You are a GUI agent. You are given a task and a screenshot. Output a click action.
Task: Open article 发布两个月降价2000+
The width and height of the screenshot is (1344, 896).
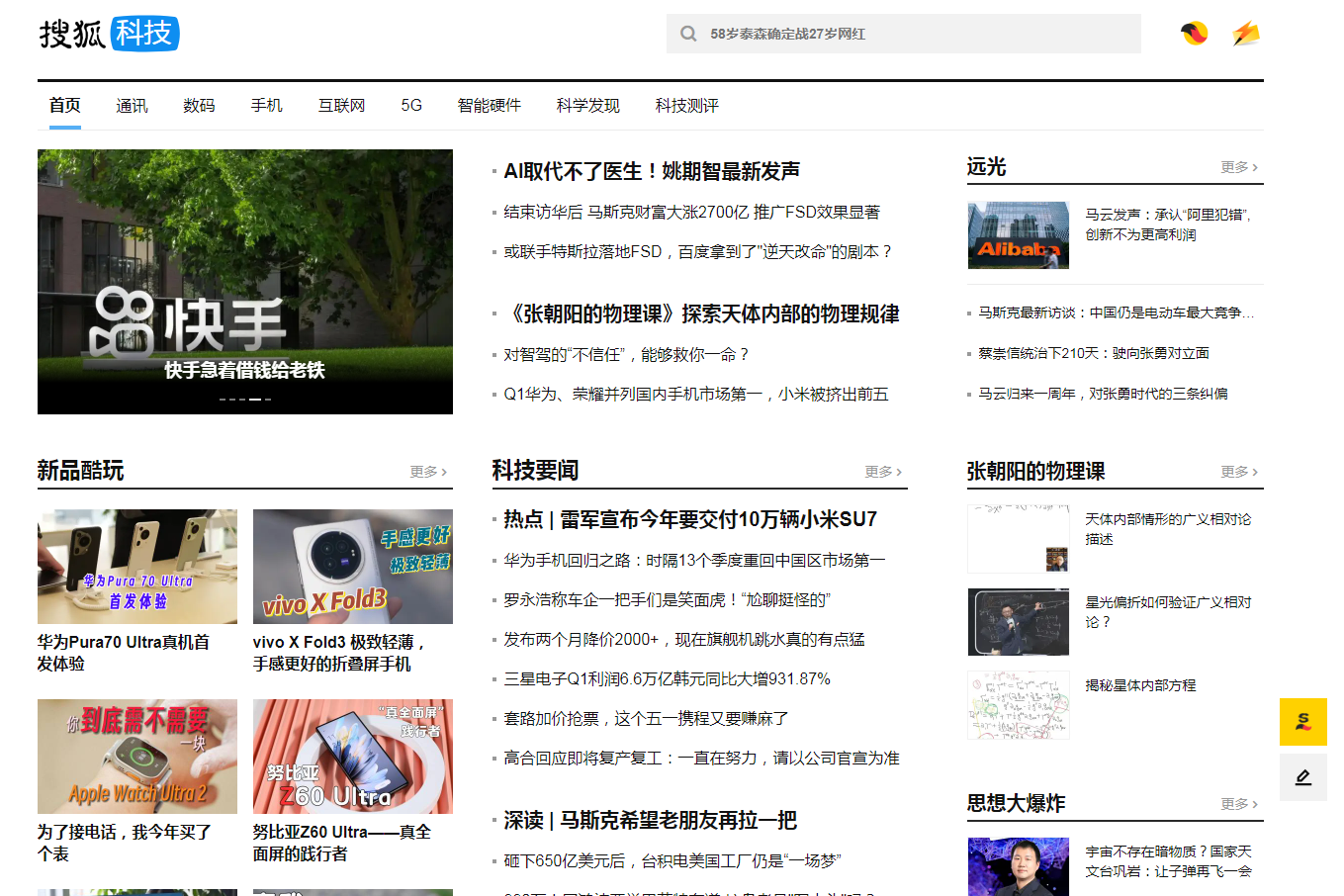tap(683, 639)
